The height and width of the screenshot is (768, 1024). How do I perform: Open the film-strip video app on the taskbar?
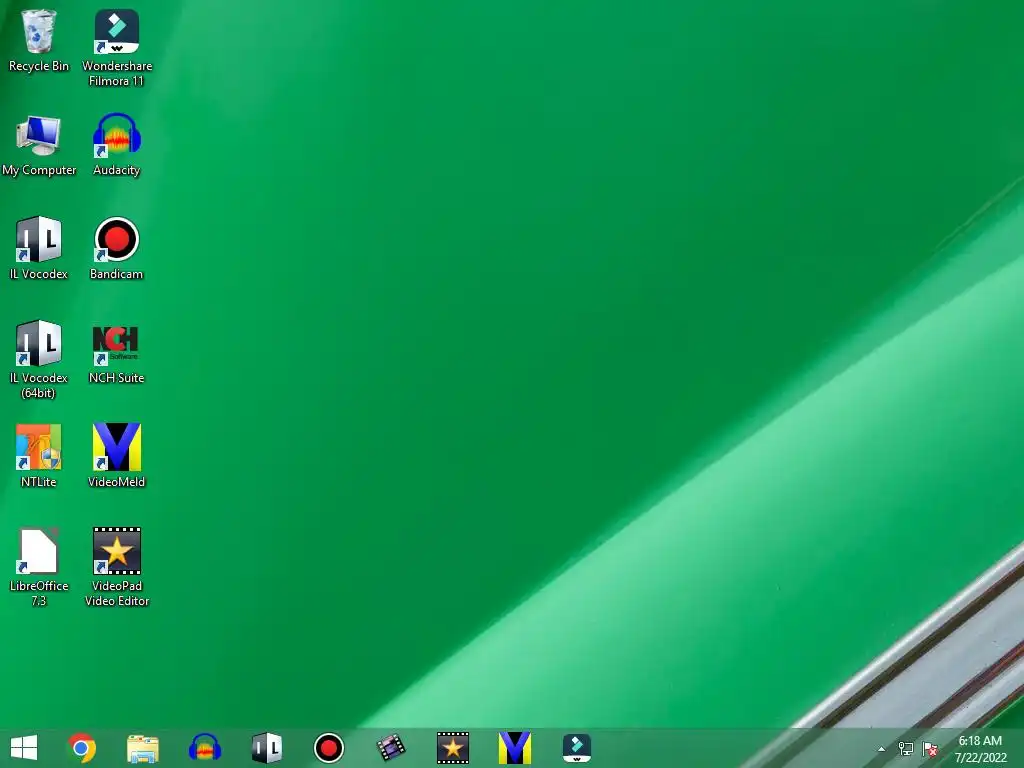click(391, 748)
